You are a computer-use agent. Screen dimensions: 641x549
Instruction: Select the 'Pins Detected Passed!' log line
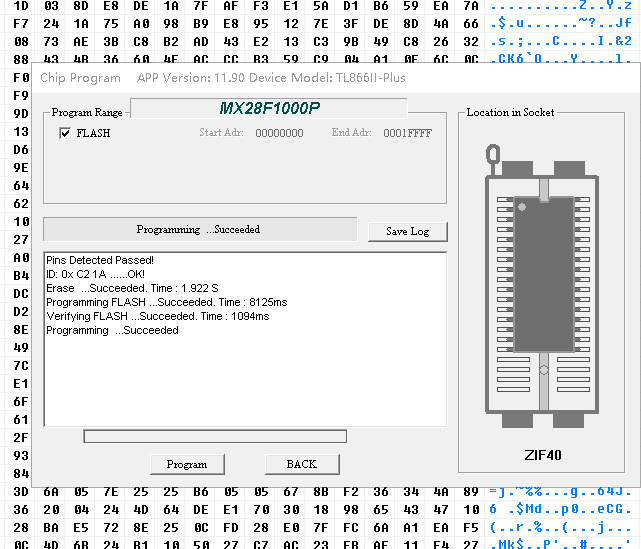coord(100,260)
